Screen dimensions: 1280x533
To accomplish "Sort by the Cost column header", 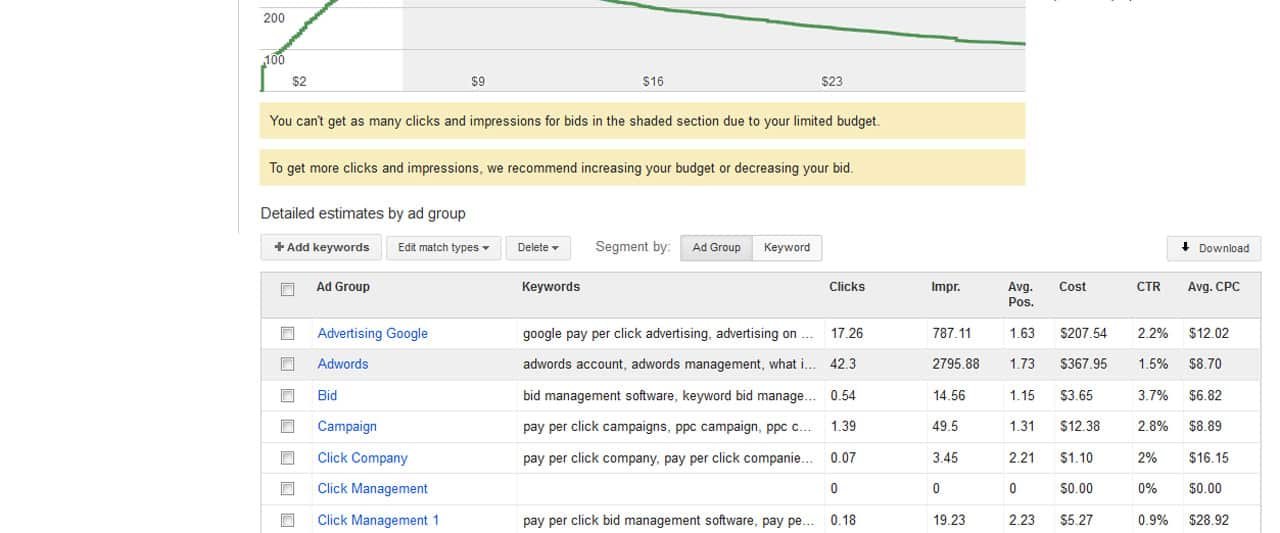I will coord(1072,287).
